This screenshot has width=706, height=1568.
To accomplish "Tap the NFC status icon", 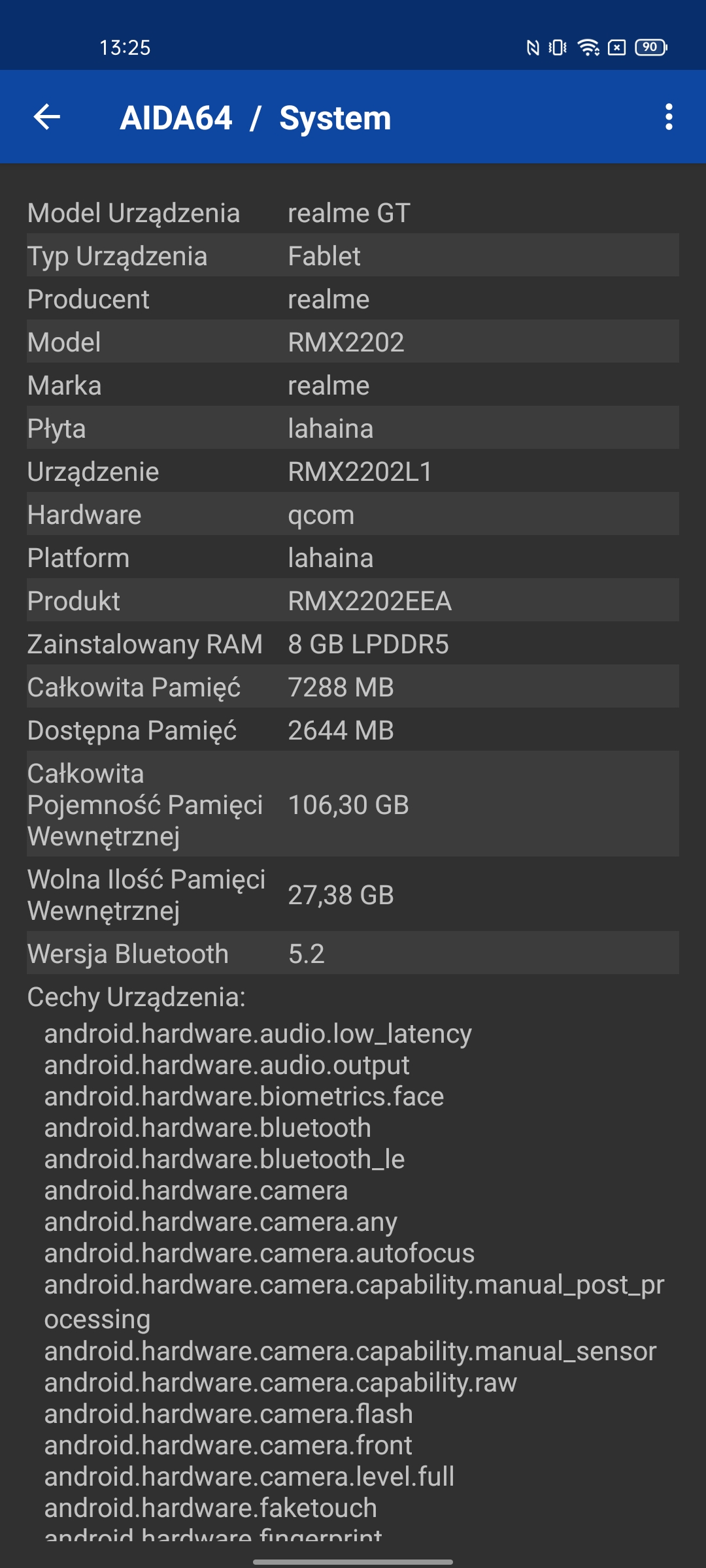I will (533, 47).
